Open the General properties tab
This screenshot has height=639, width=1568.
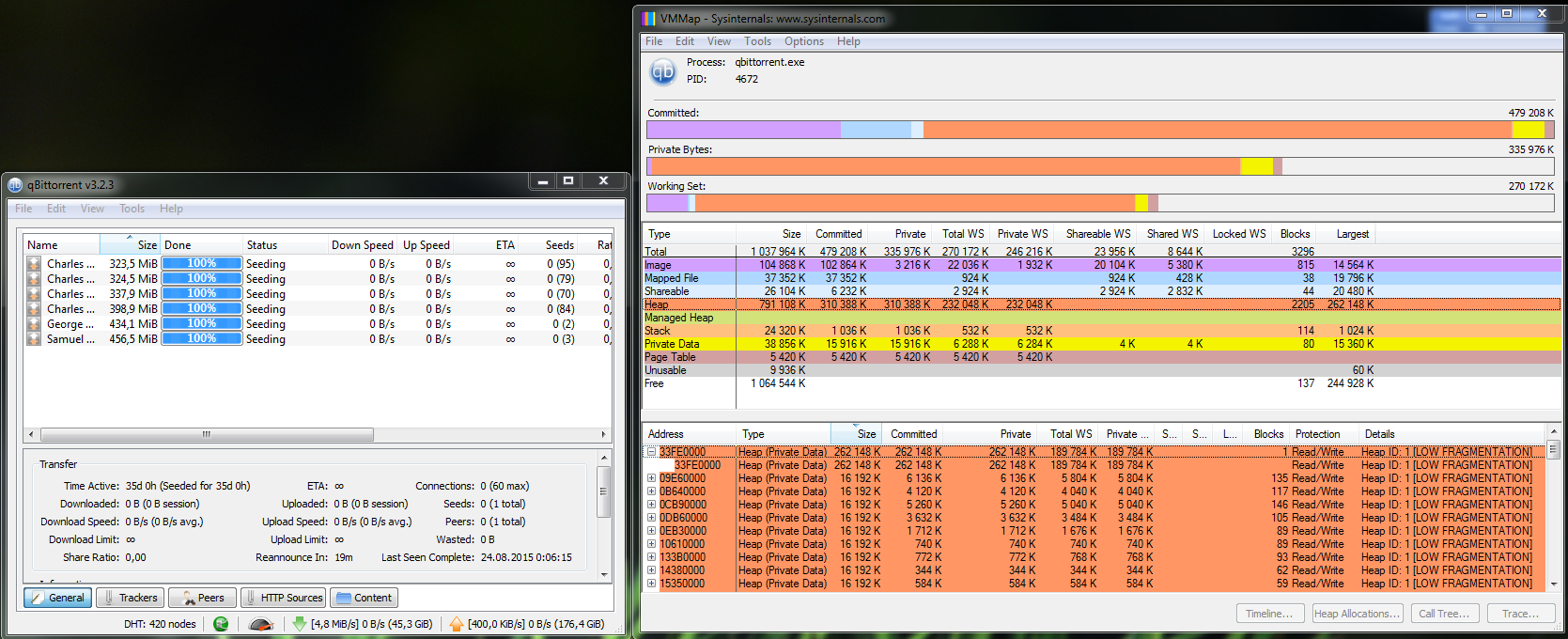57,598
